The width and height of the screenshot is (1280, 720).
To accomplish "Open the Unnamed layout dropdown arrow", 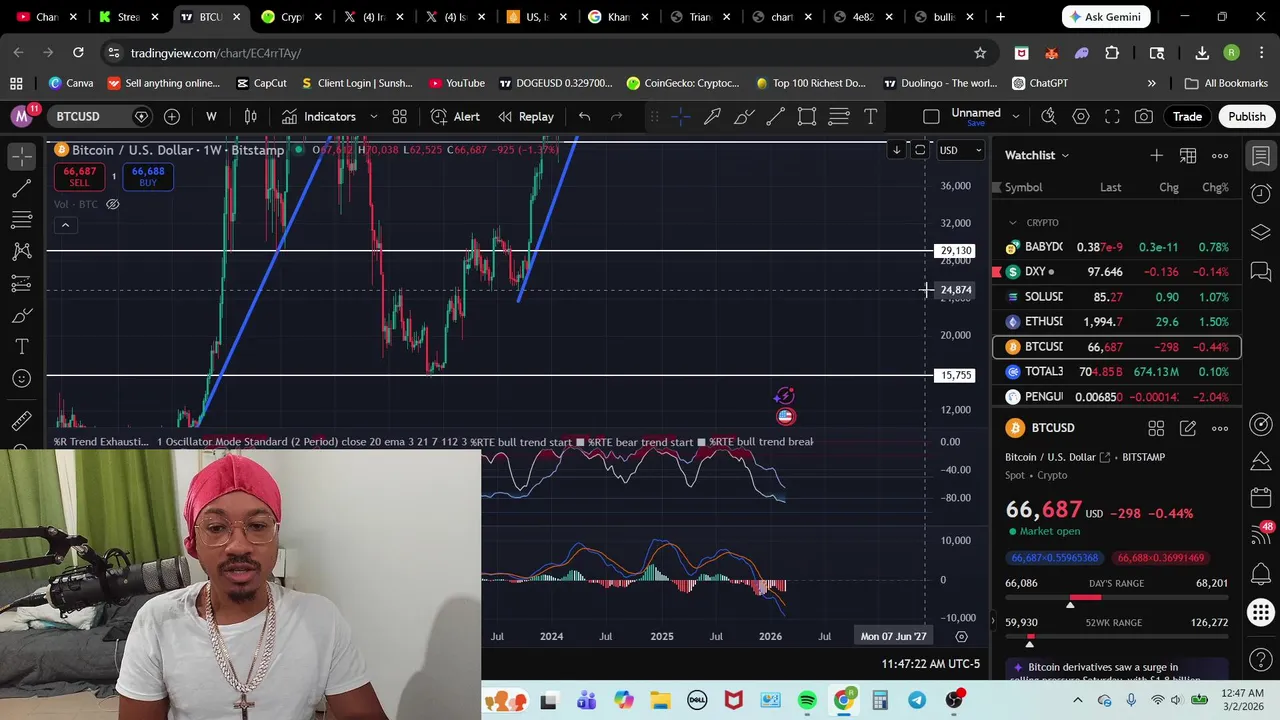I will click(1015, 117).
